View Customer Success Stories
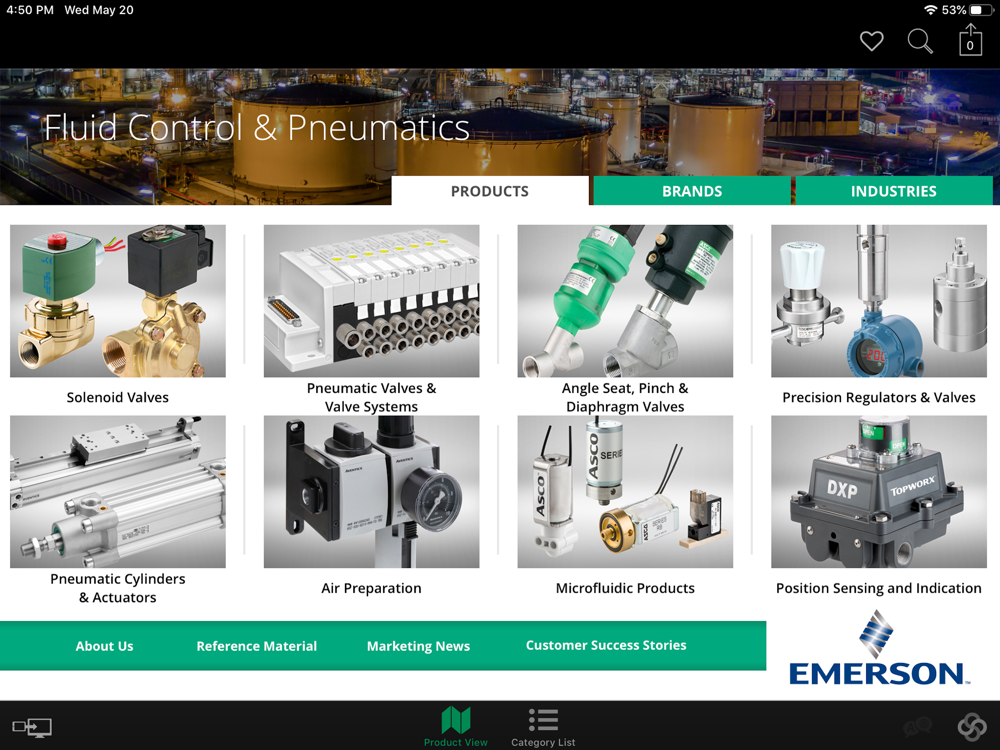 point(606,645)
